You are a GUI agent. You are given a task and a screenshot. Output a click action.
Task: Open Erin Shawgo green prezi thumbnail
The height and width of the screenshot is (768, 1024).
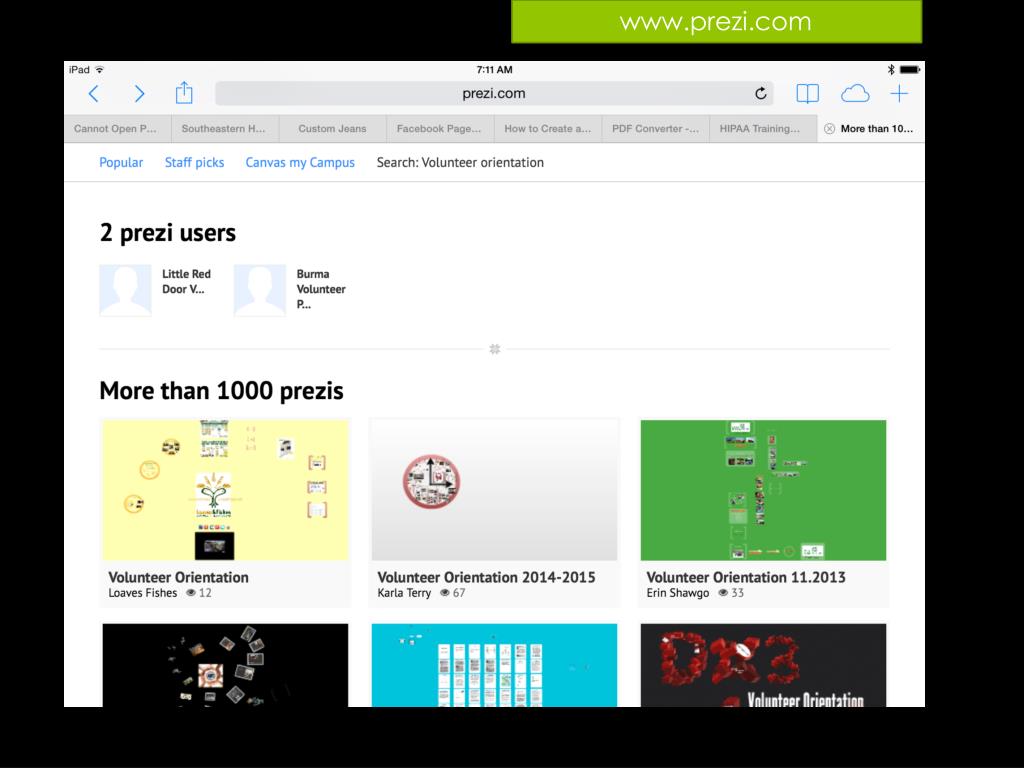click(x=763, y=490)
